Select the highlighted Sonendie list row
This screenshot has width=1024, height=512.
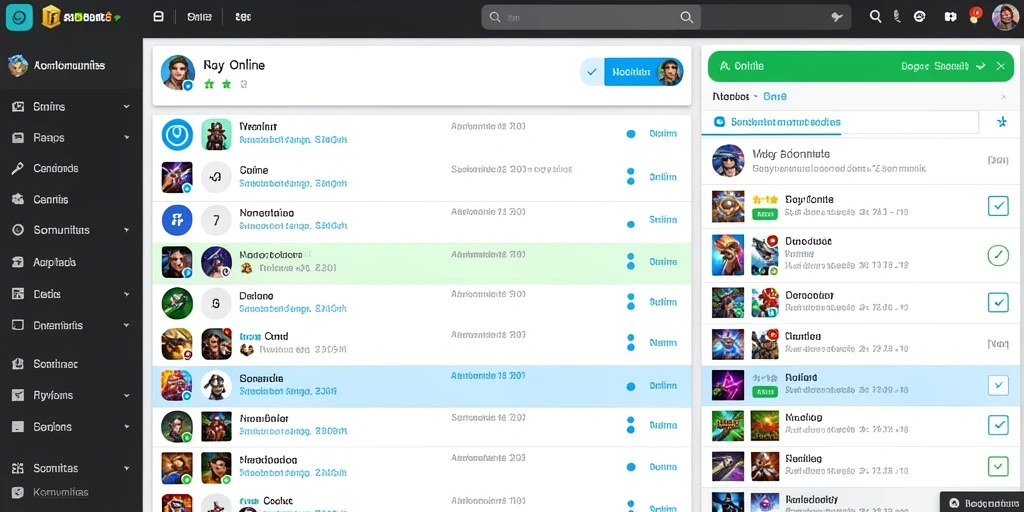pos(422,387)
